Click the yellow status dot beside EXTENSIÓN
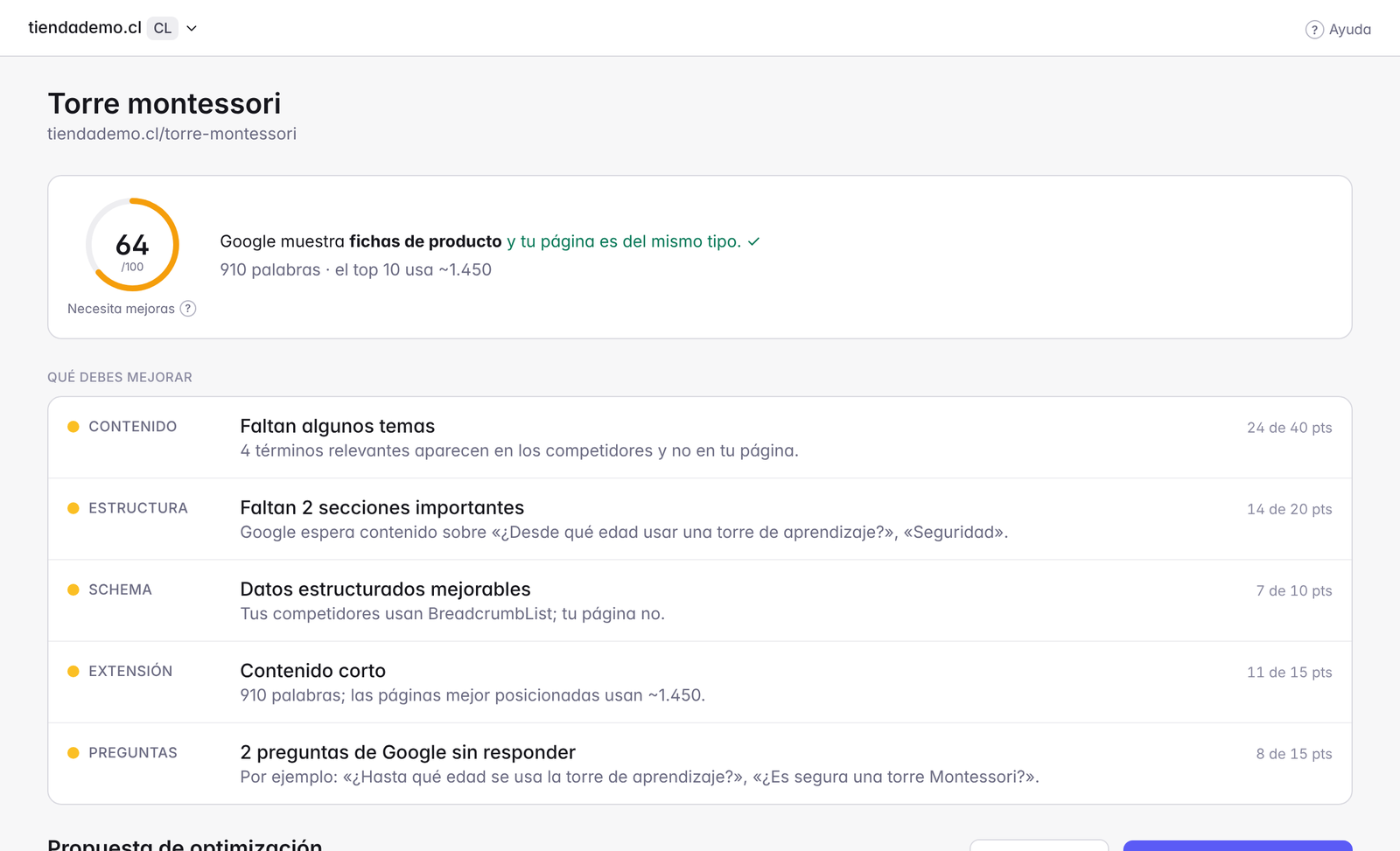This screenshot has width=1400, height=851. pos(73,671)
